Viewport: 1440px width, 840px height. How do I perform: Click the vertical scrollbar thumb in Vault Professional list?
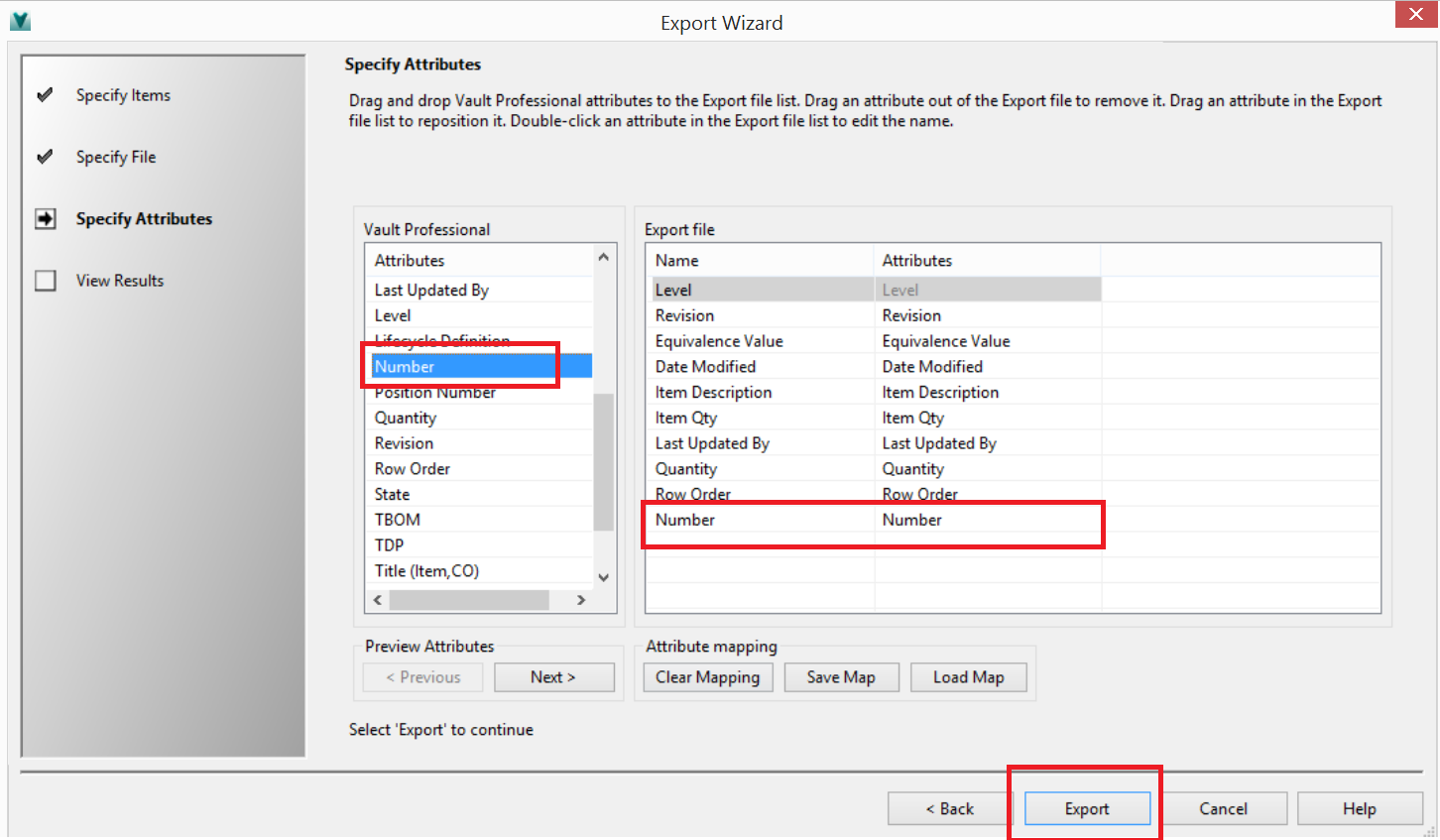pos(604,462)
